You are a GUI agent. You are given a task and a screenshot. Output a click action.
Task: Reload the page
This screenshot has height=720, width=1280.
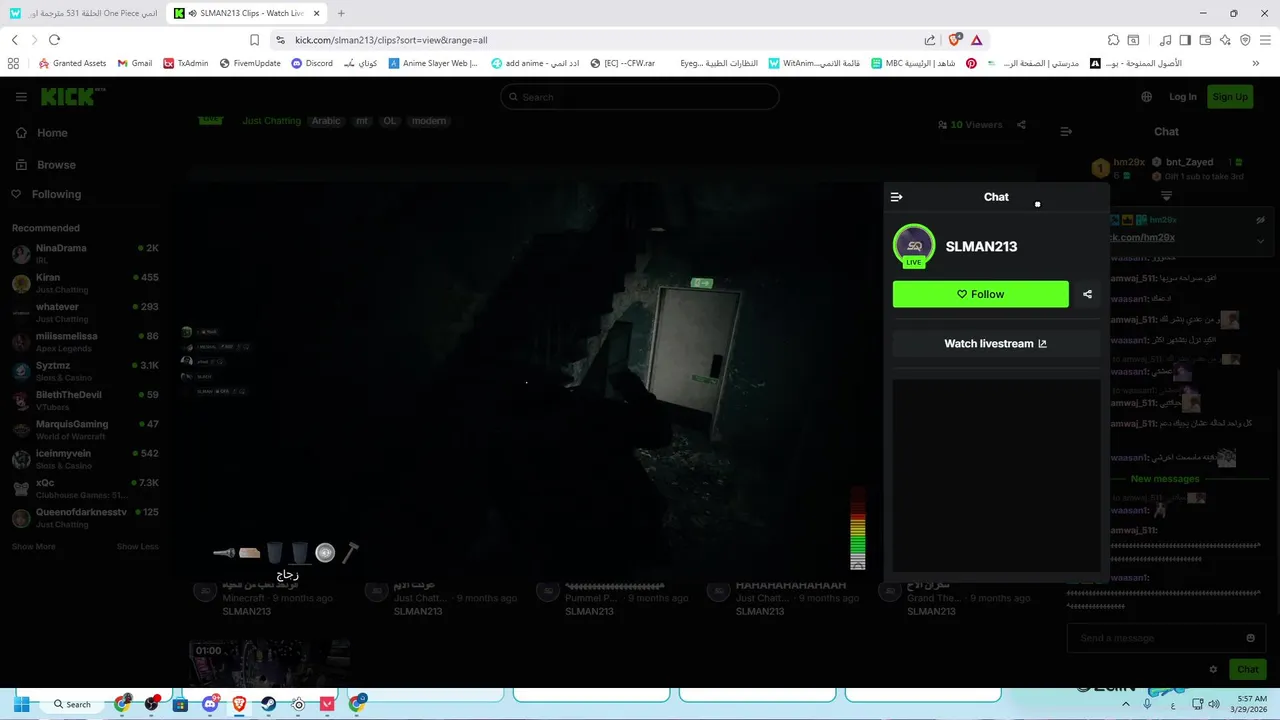pos(54,40)
